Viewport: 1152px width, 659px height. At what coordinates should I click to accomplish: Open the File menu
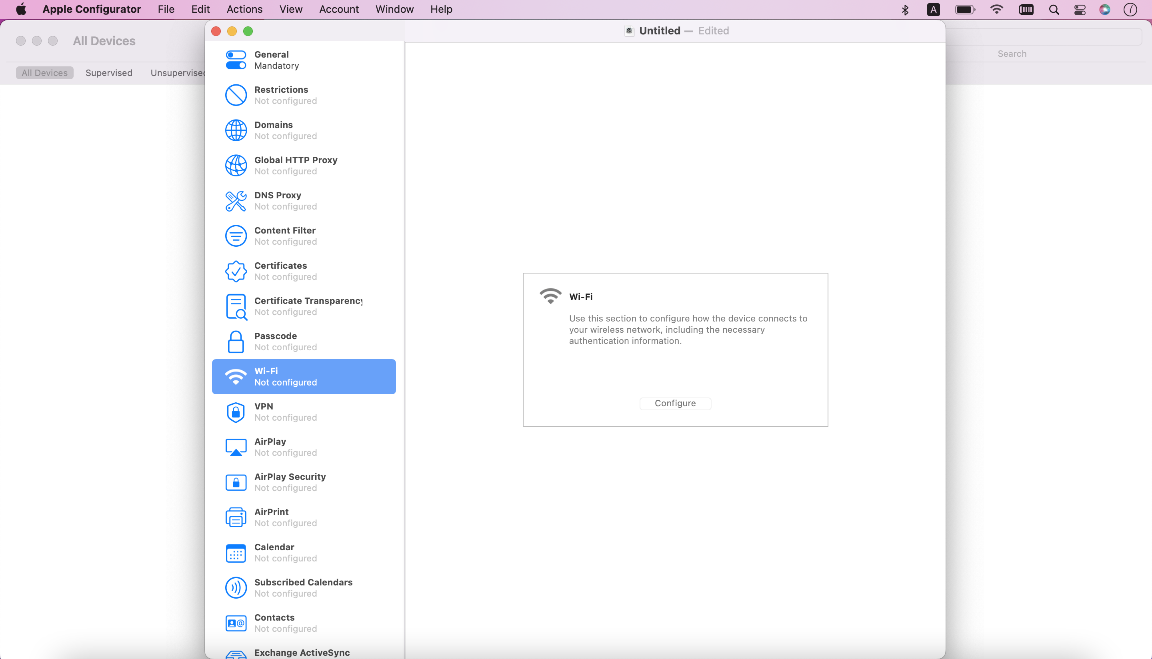tap(166, 10)
